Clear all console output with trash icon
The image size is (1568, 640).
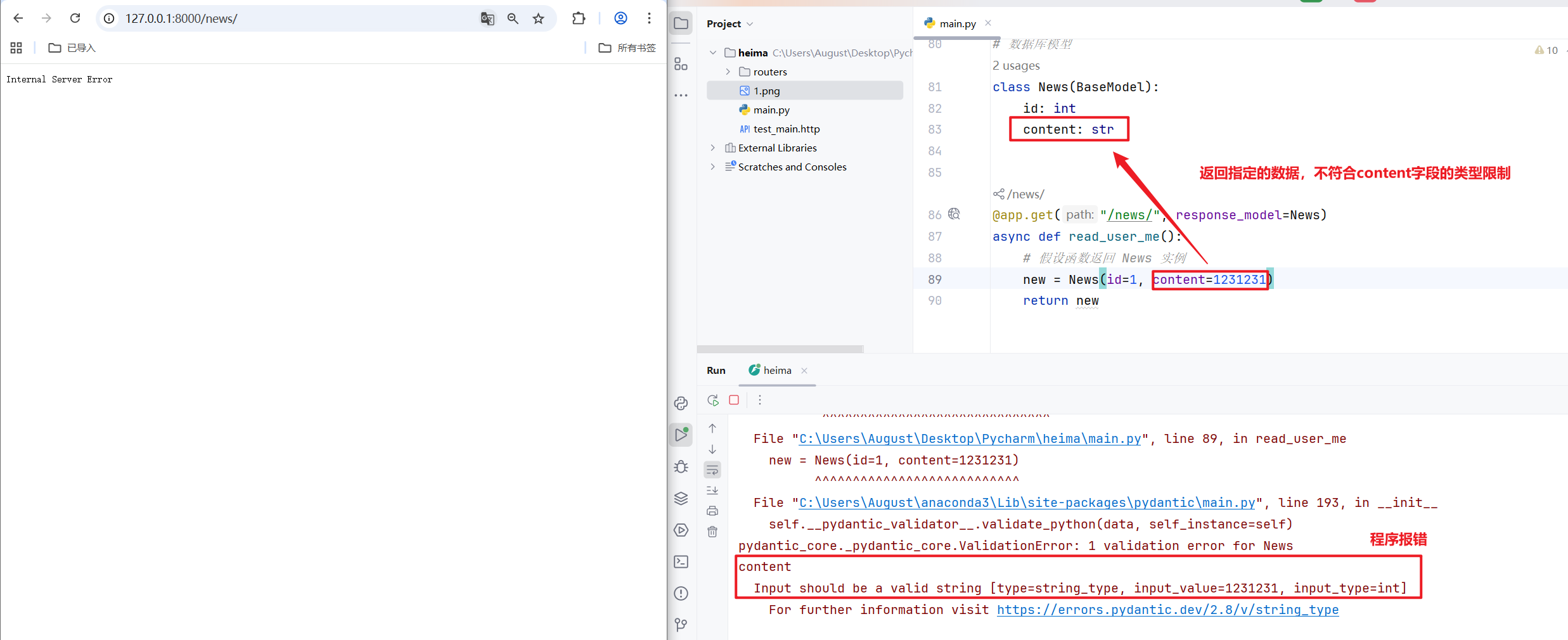point(712,532)
